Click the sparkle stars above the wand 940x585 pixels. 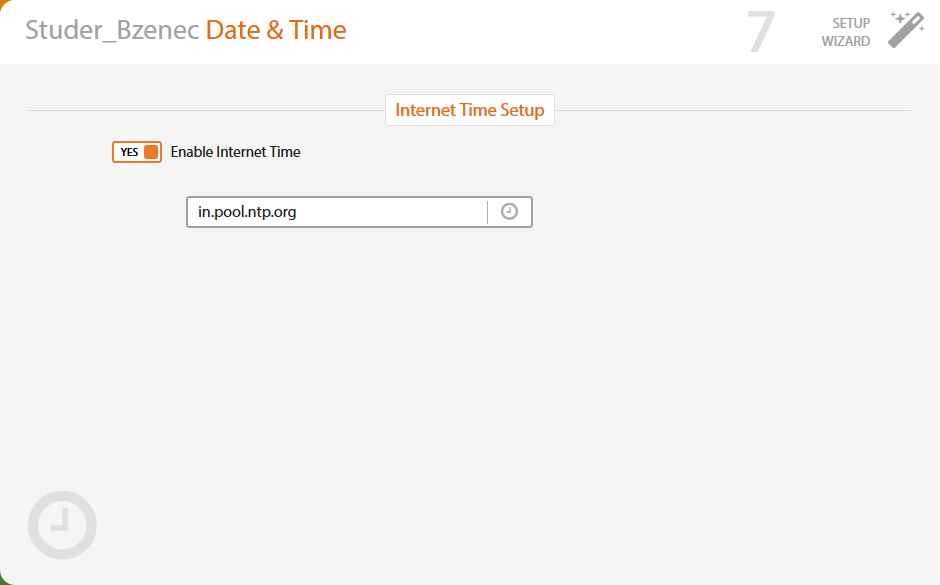click(x=900, y=17)
